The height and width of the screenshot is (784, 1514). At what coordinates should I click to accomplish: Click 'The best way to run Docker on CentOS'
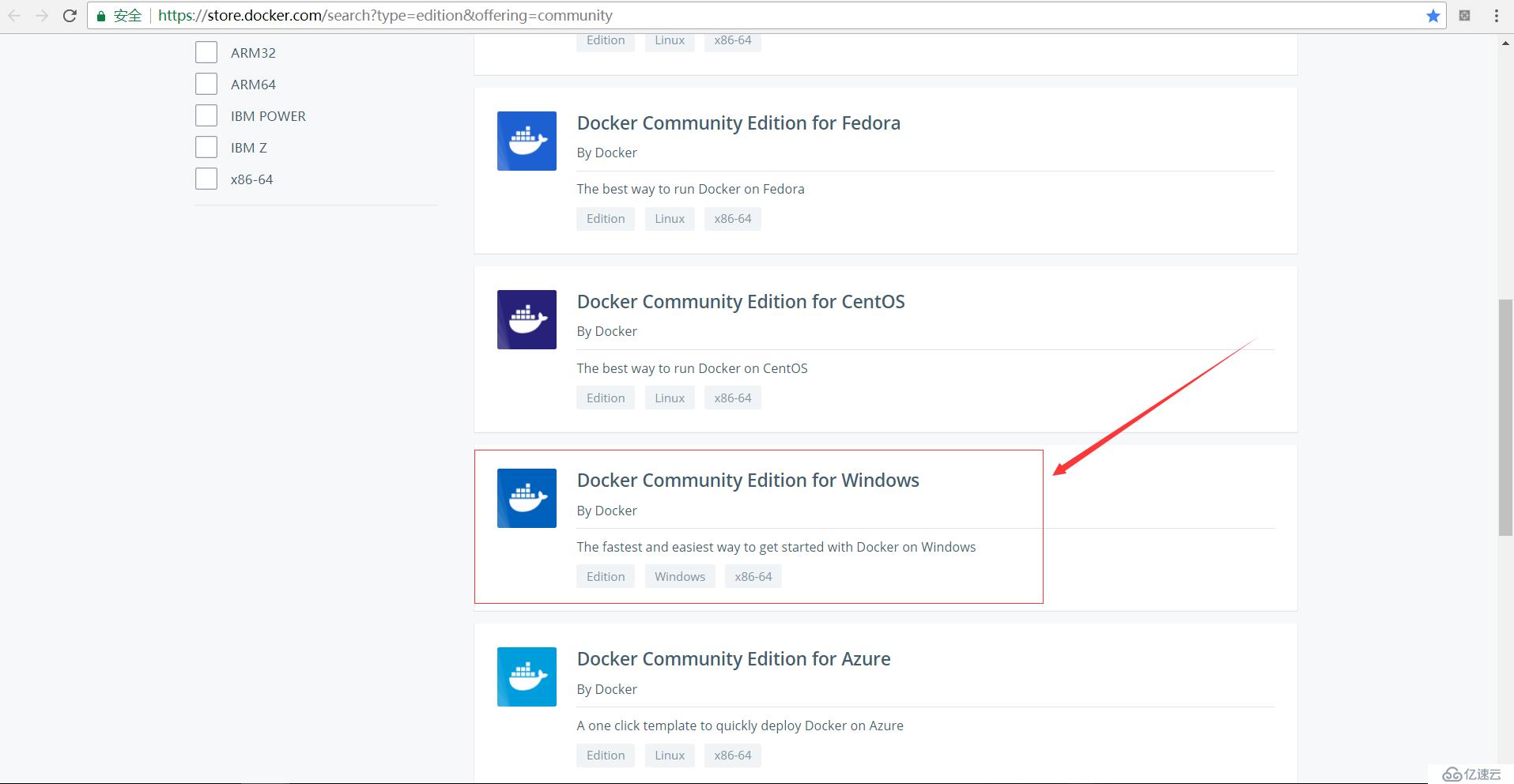click(x=692, y=368)
